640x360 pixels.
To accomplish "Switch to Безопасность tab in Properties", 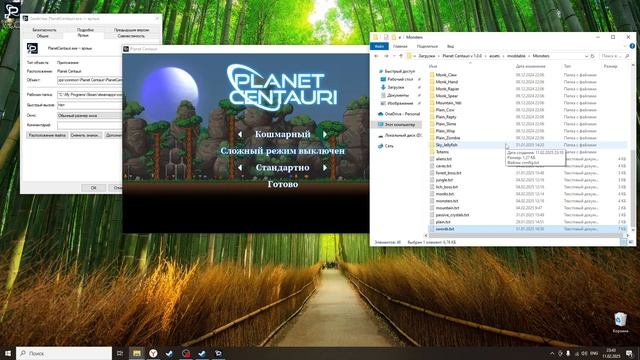I will click(x=44, y=30).
